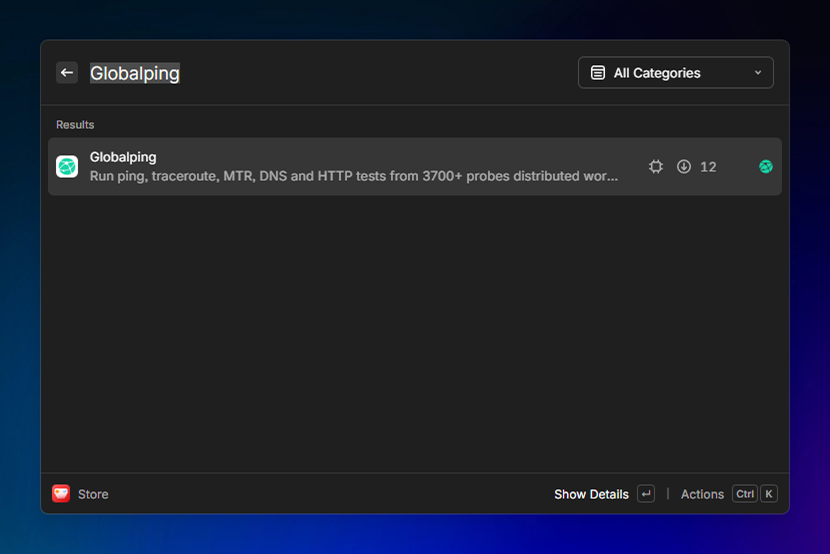Click the download count icon
Screen dimensions: 830x554
coord(683,167)
